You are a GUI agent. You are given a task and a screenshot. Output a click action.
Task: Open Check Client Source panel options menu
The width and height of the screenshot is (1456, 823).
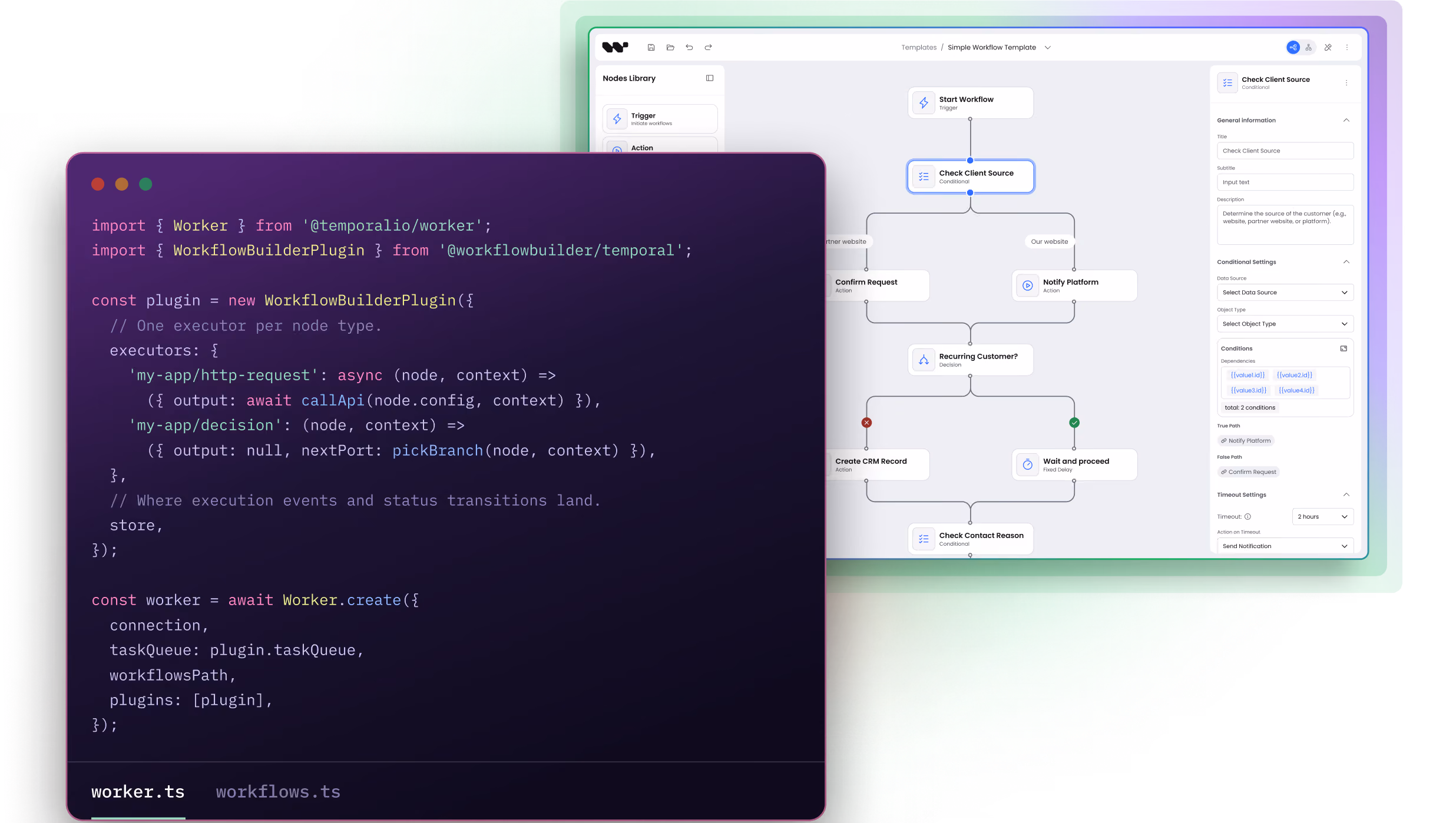[1346, 83]
